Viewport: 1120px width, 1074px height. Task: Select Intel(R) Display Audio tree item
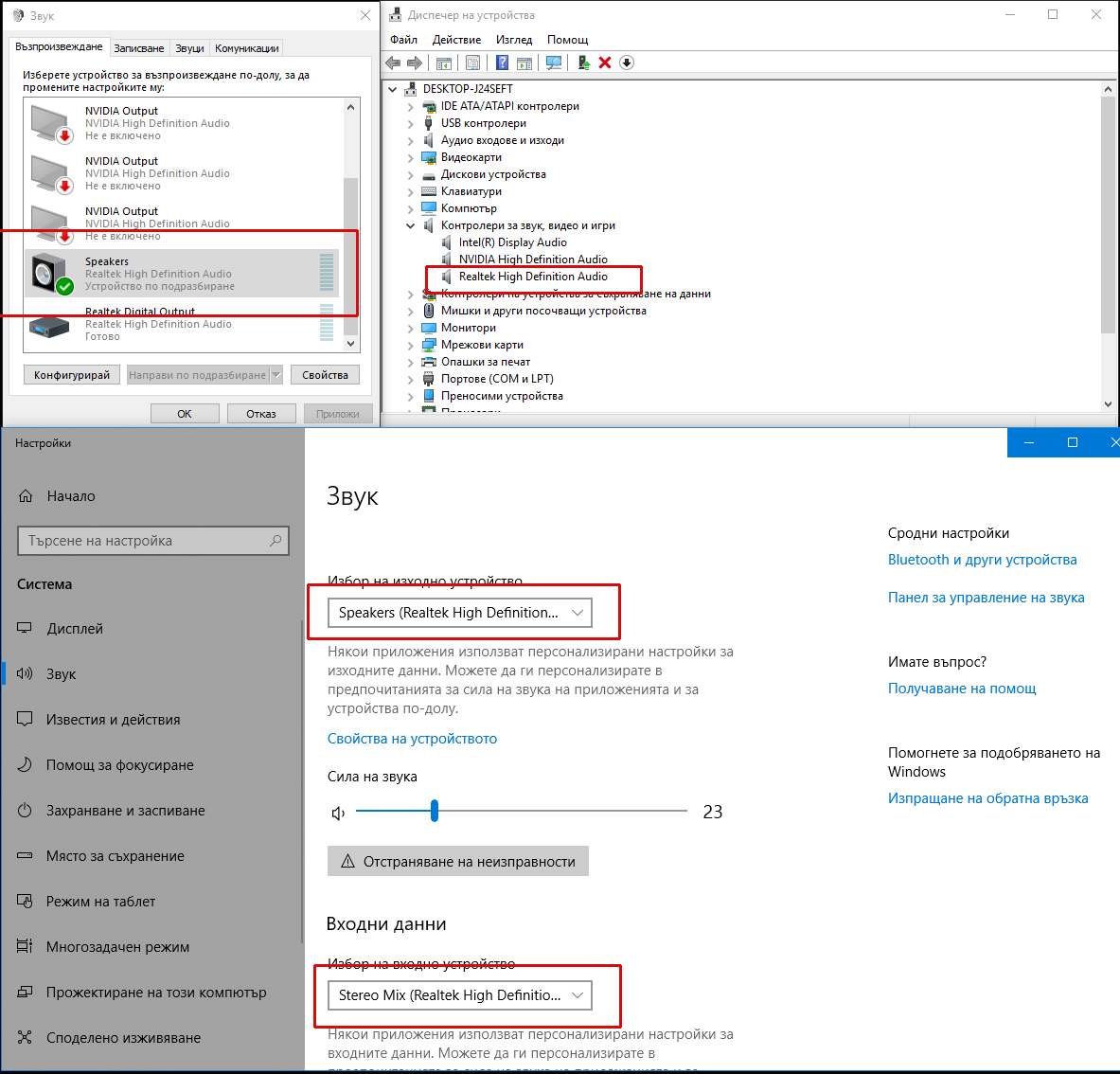tap(513, 242)
